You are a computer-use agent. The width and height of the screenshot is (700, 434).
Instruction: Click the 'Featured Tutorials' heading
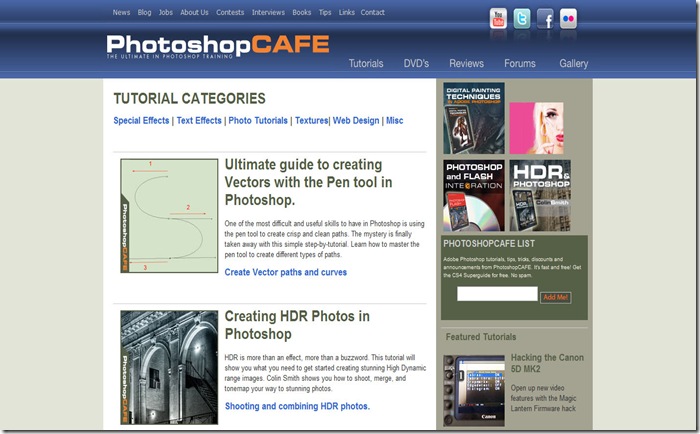481,337
